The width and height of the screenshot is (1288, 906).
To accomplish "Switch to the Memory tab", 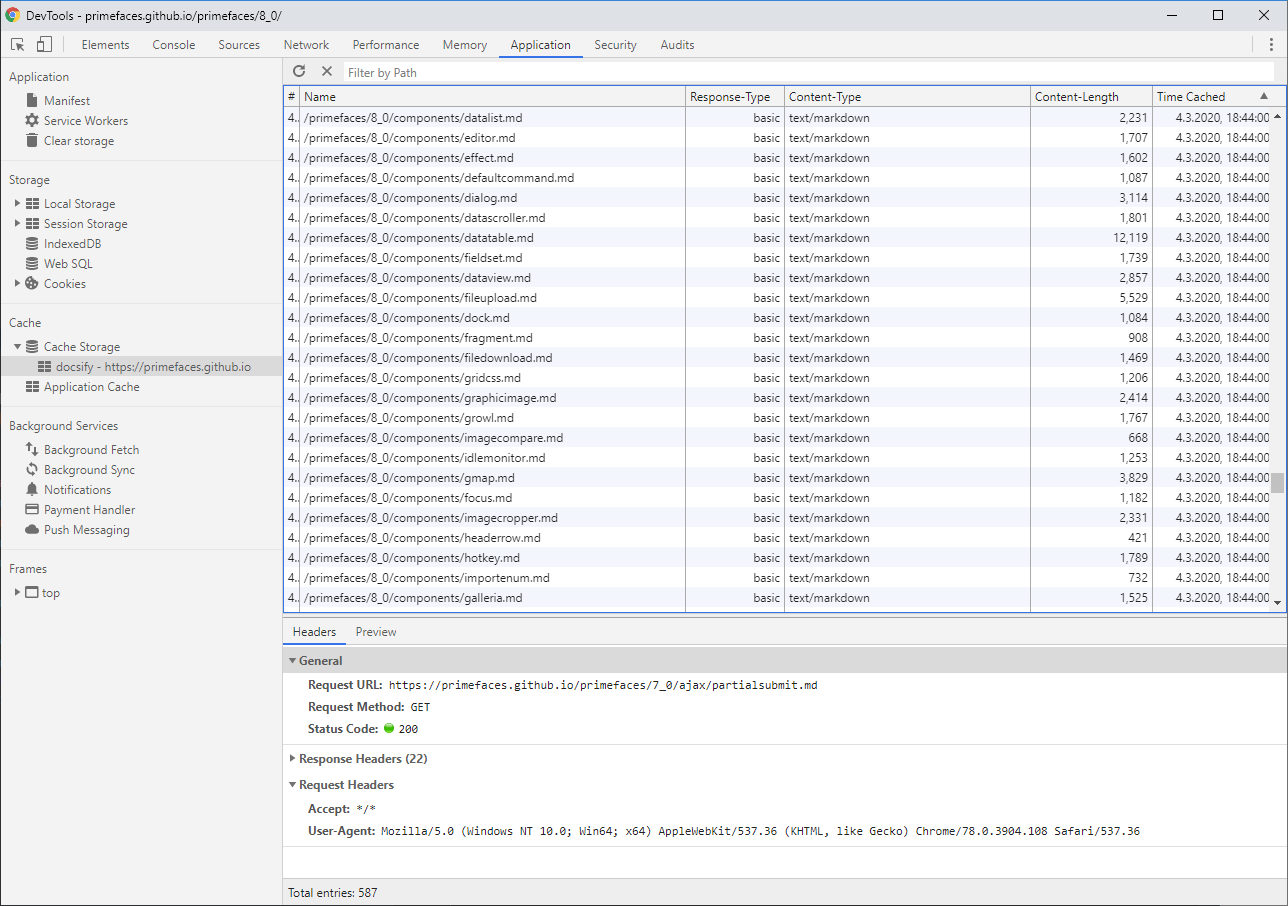I will point(465,45).
